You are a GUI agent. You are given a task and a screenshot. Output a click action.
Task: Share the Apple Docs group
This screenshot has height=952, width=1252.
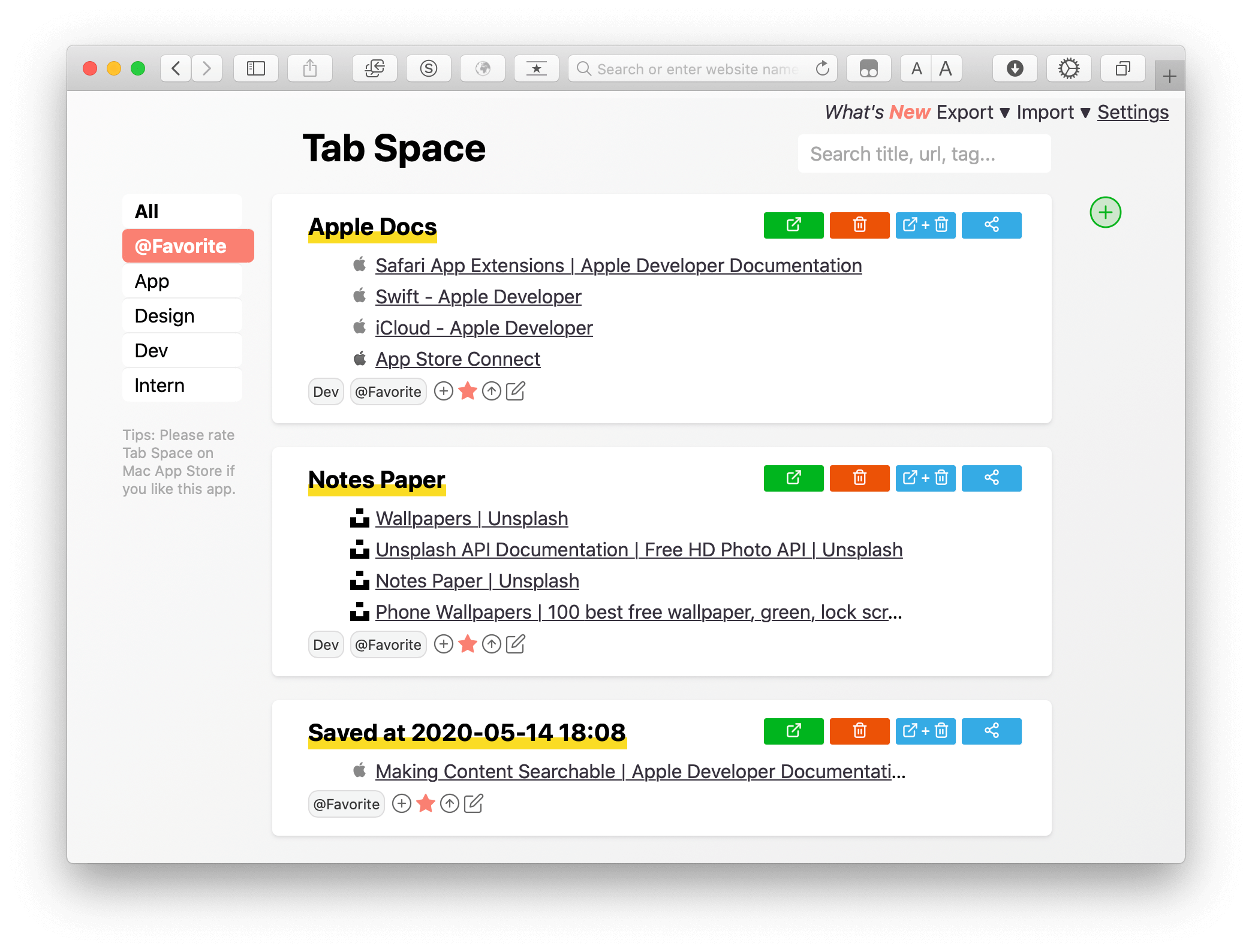pos(991,225)
